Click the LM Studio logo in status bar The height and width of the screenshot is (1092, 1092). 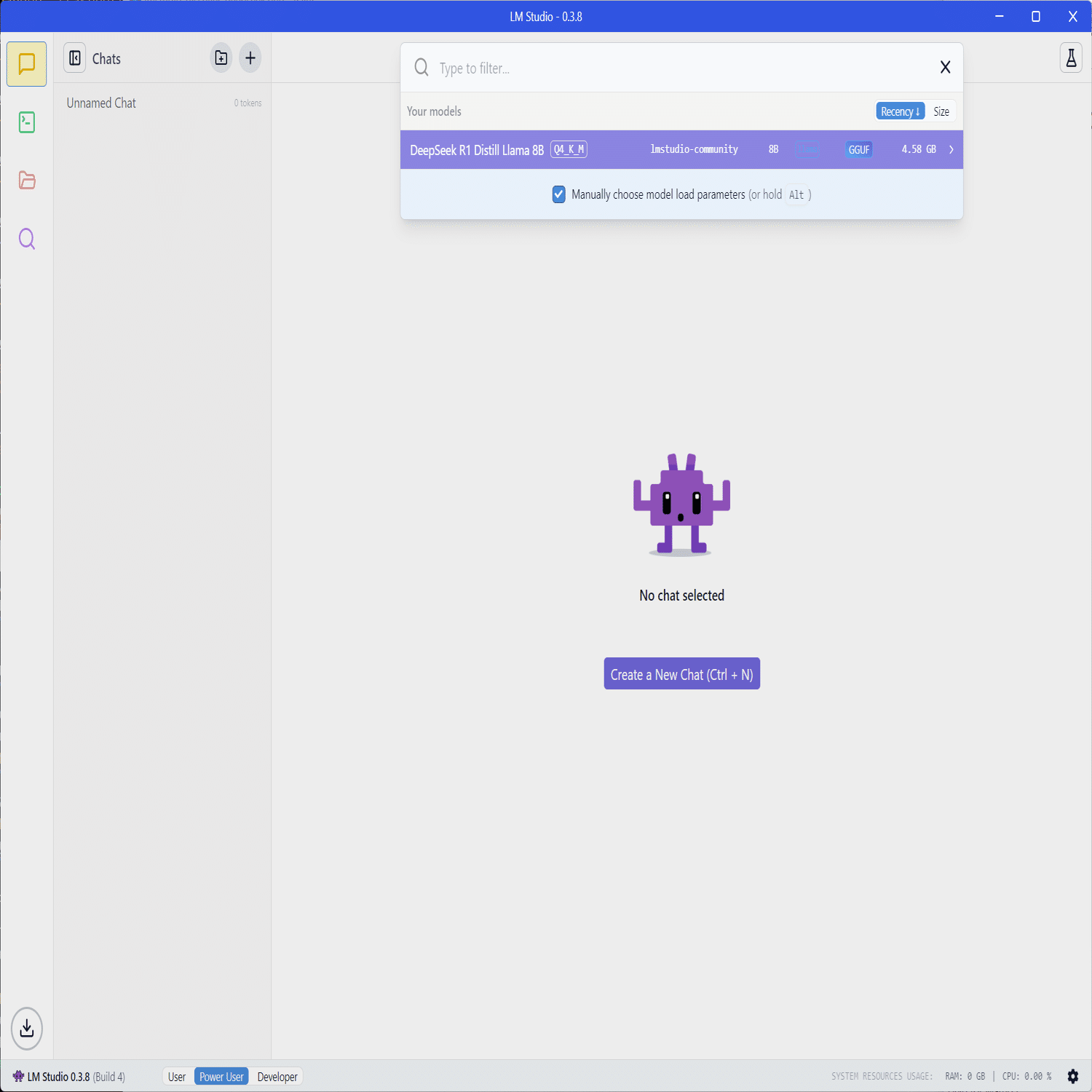click(x=18, y=1076)
